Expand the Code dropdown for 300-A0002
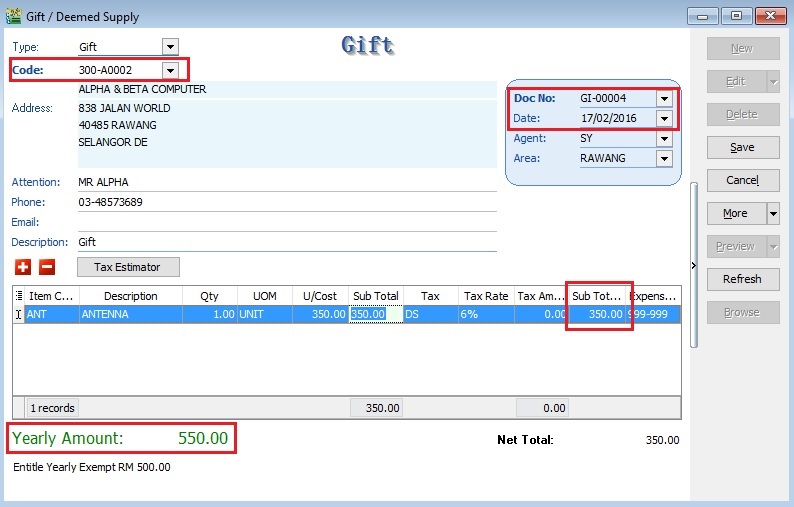Image resolution: width=794 pixels, height=507 pixels. point(170,70)
